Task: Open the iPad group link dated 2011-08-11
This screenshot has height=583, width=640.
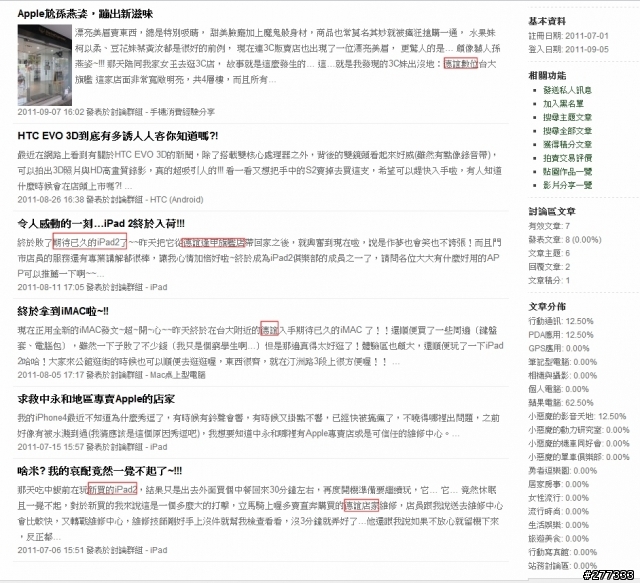Action: (158, 287)
